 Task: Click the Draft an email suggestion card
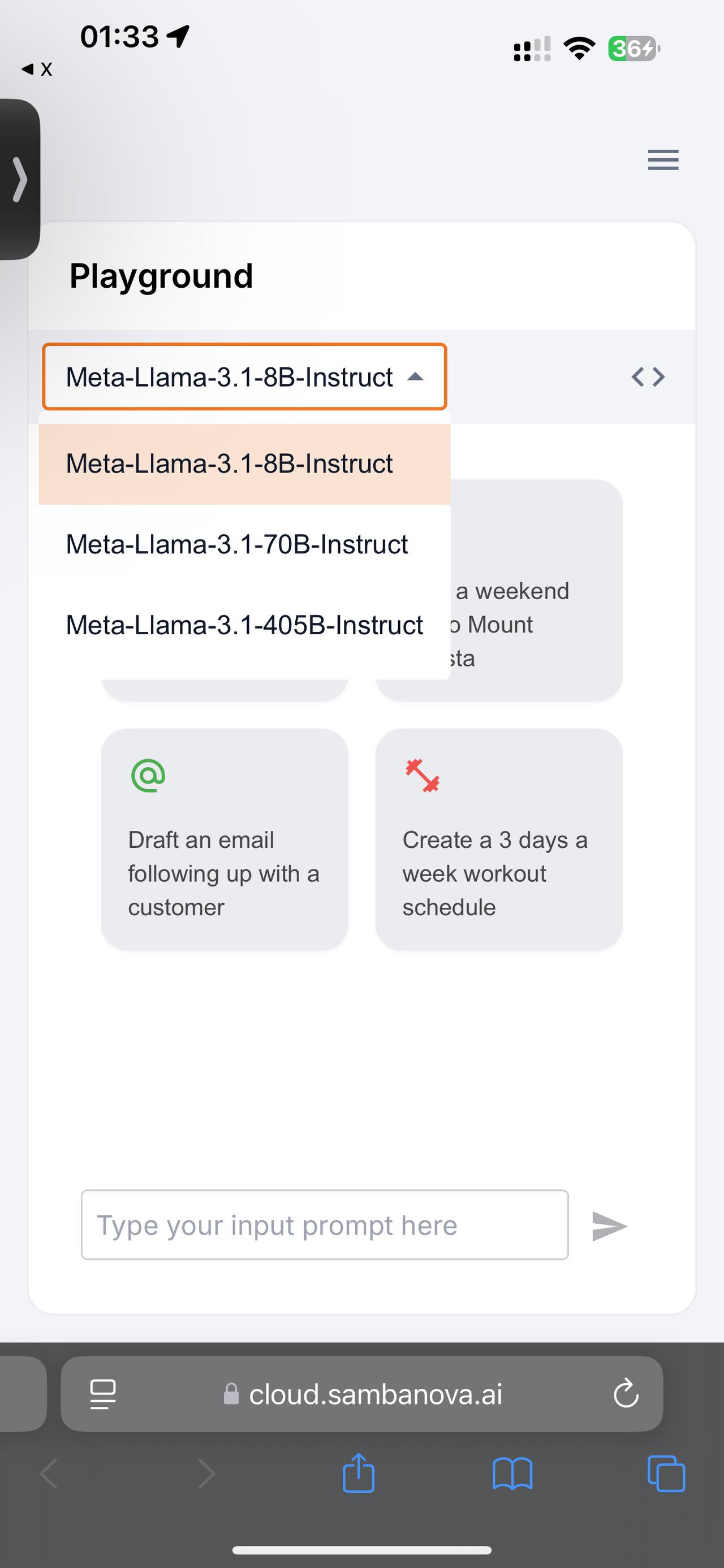tap(225, 839)
